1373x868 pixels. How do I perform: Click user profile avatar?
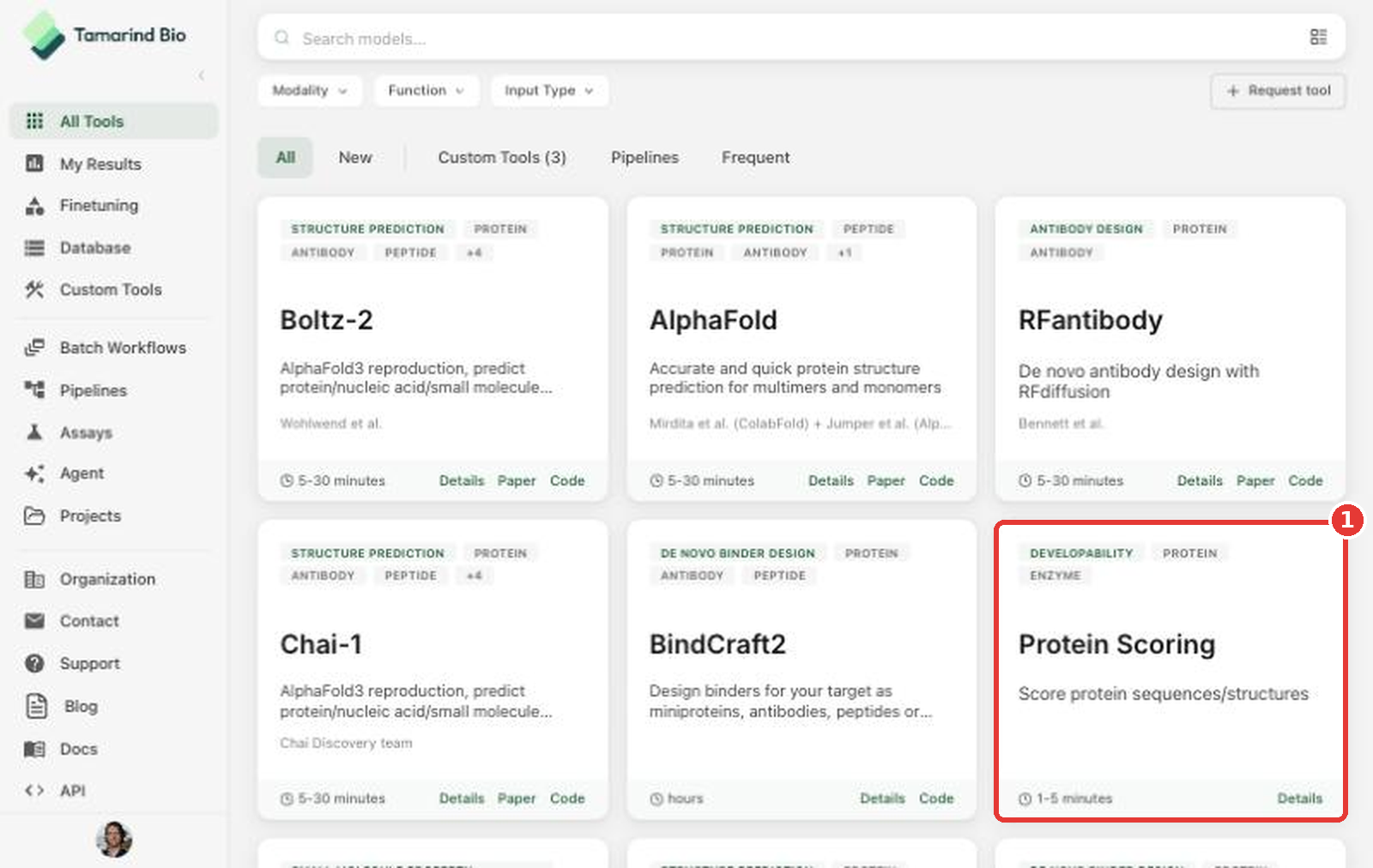tap(114, 839)
